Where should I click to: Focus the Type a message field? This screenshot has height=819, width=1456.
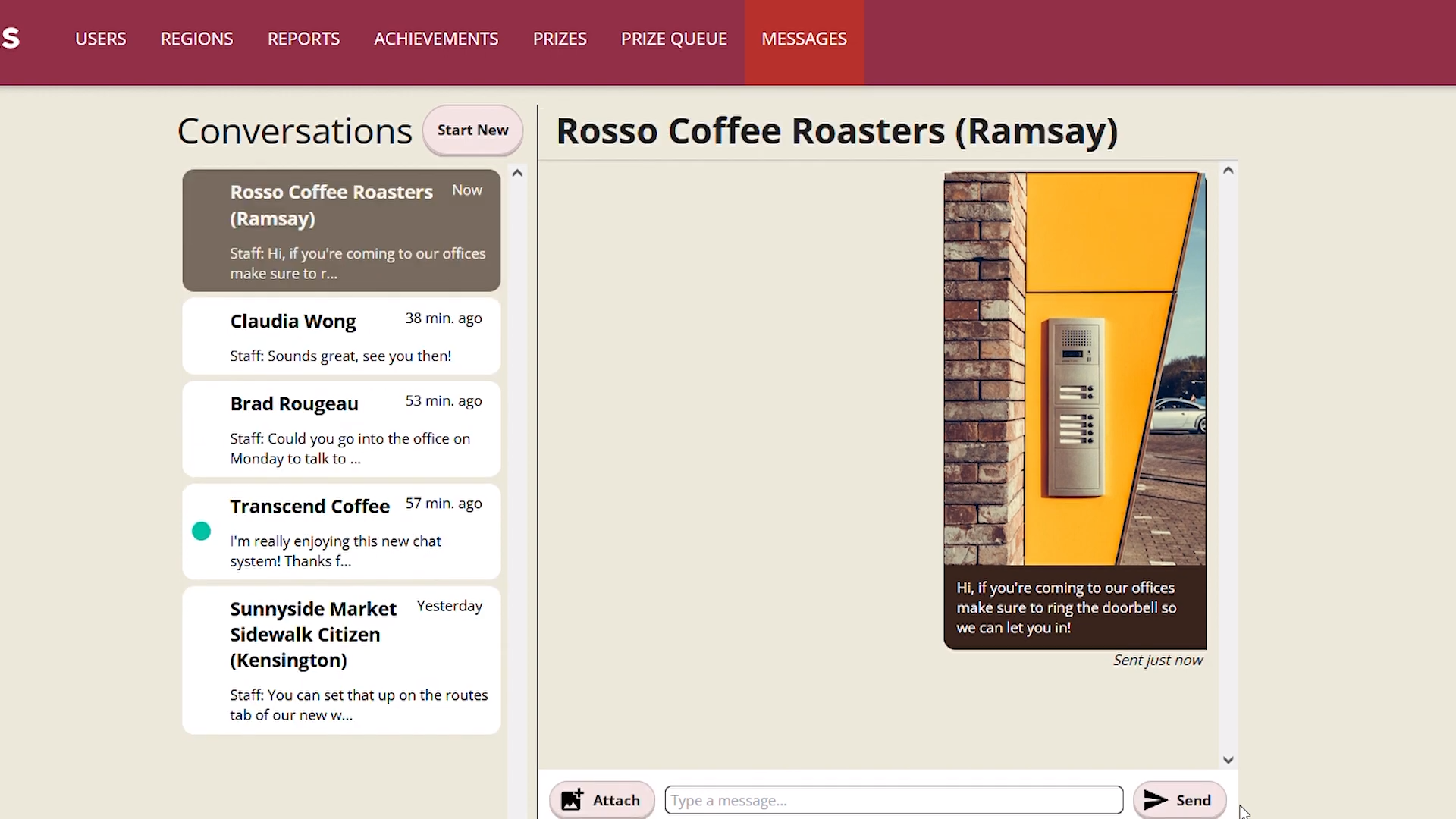coord(893,800)
